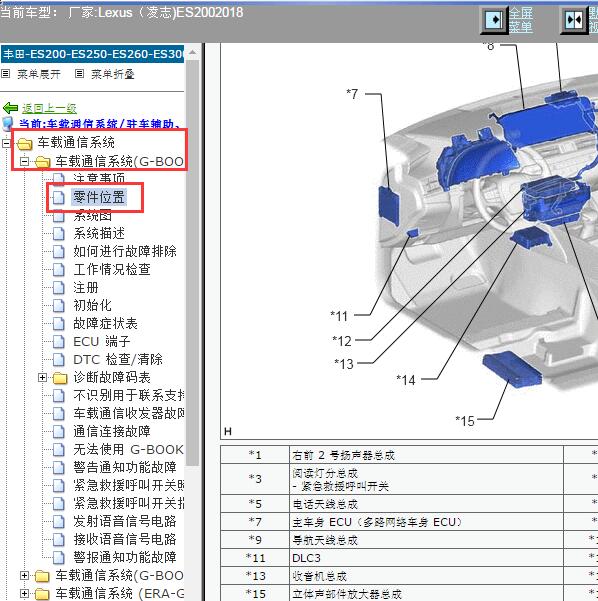Expand the 诊断故障码表 folder
Screen dimensions: 598x601
(42, 378)
